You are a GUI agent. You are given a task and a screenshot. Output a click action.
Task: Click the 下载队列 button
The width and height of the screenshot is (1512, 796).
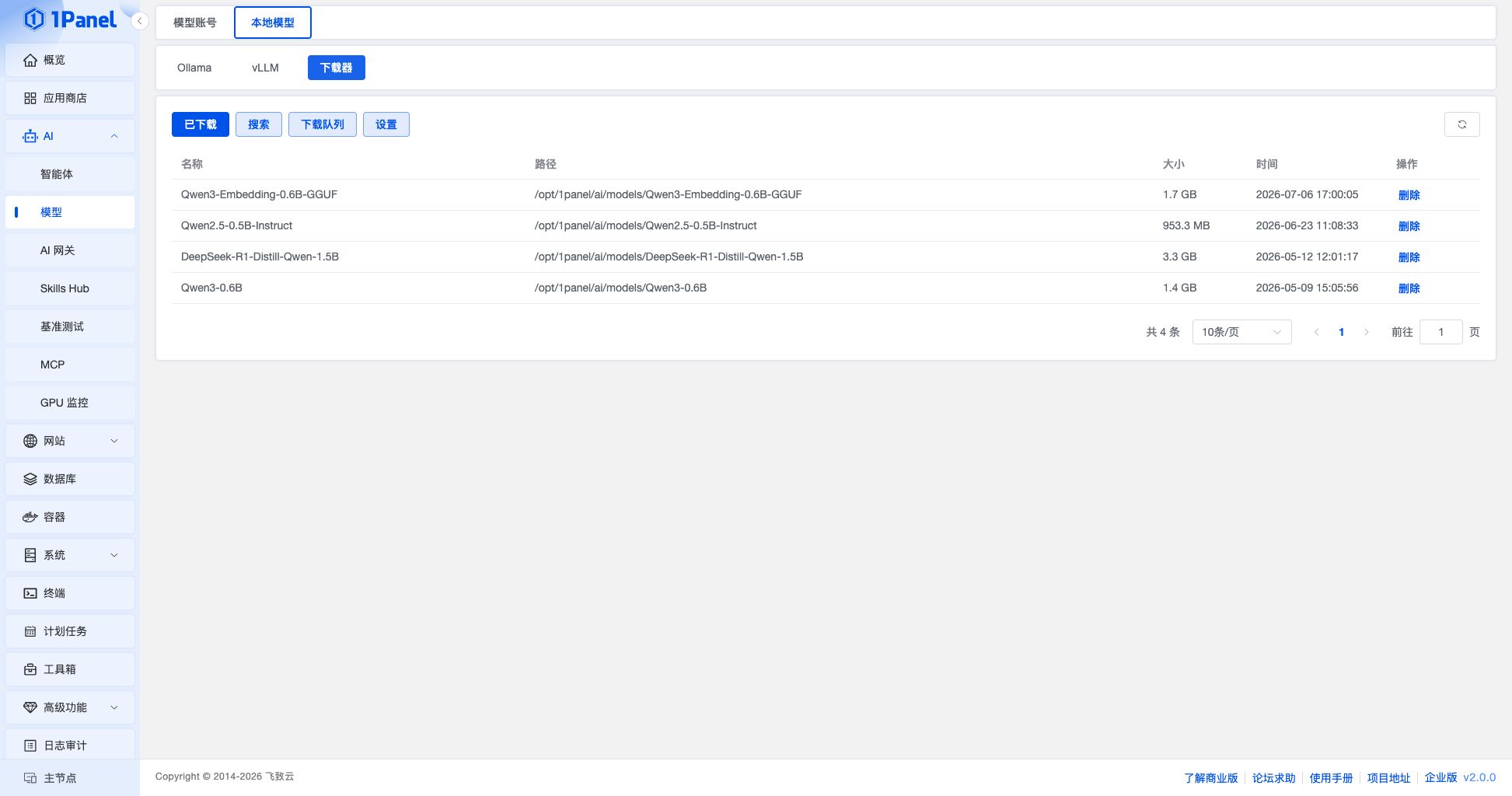point(323,124)
